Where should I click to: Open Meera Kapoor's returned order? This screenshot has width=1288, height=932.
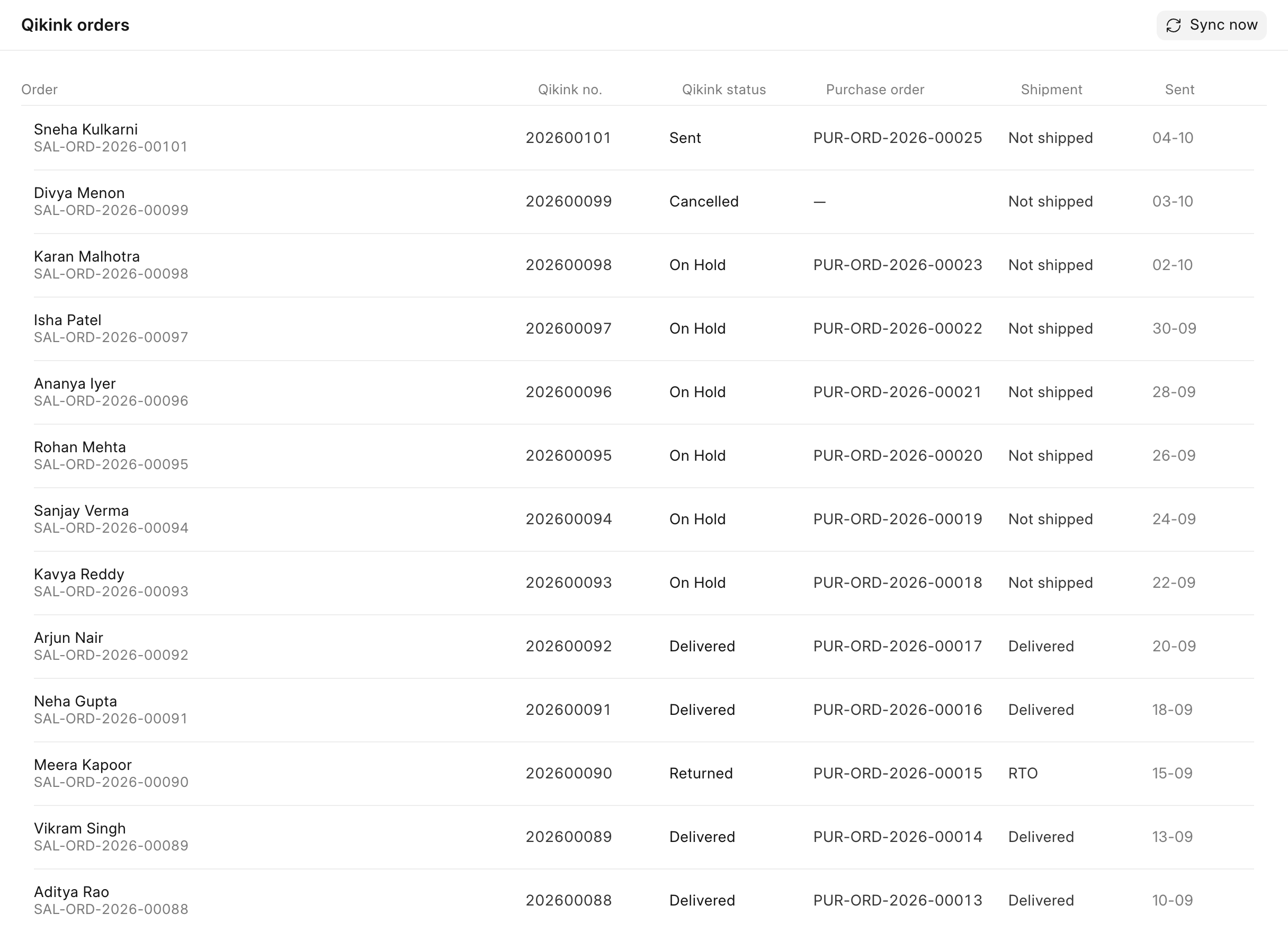[643, 774]
